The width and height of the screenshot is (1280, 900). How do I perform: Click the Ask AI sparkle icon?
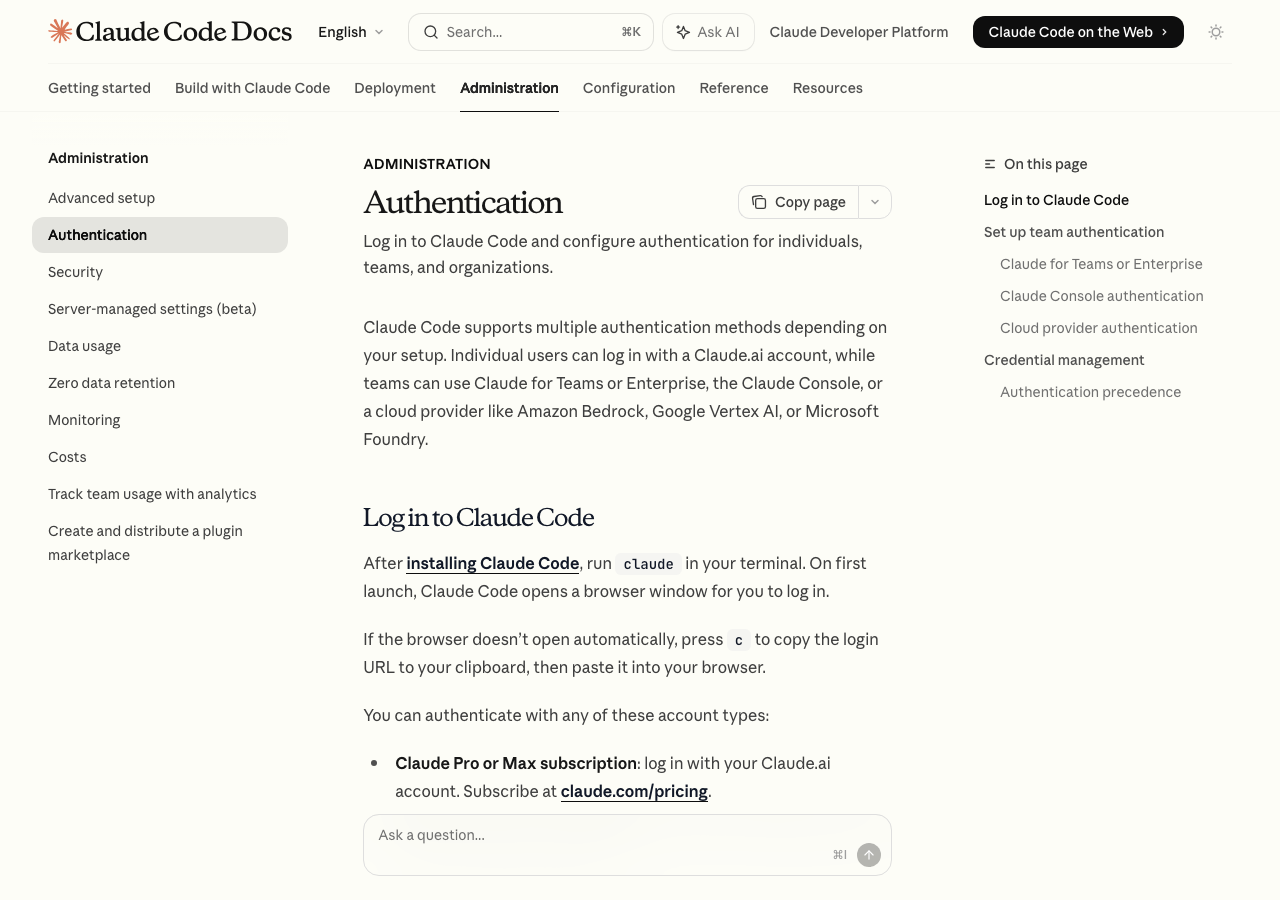[x=683, y=32]
